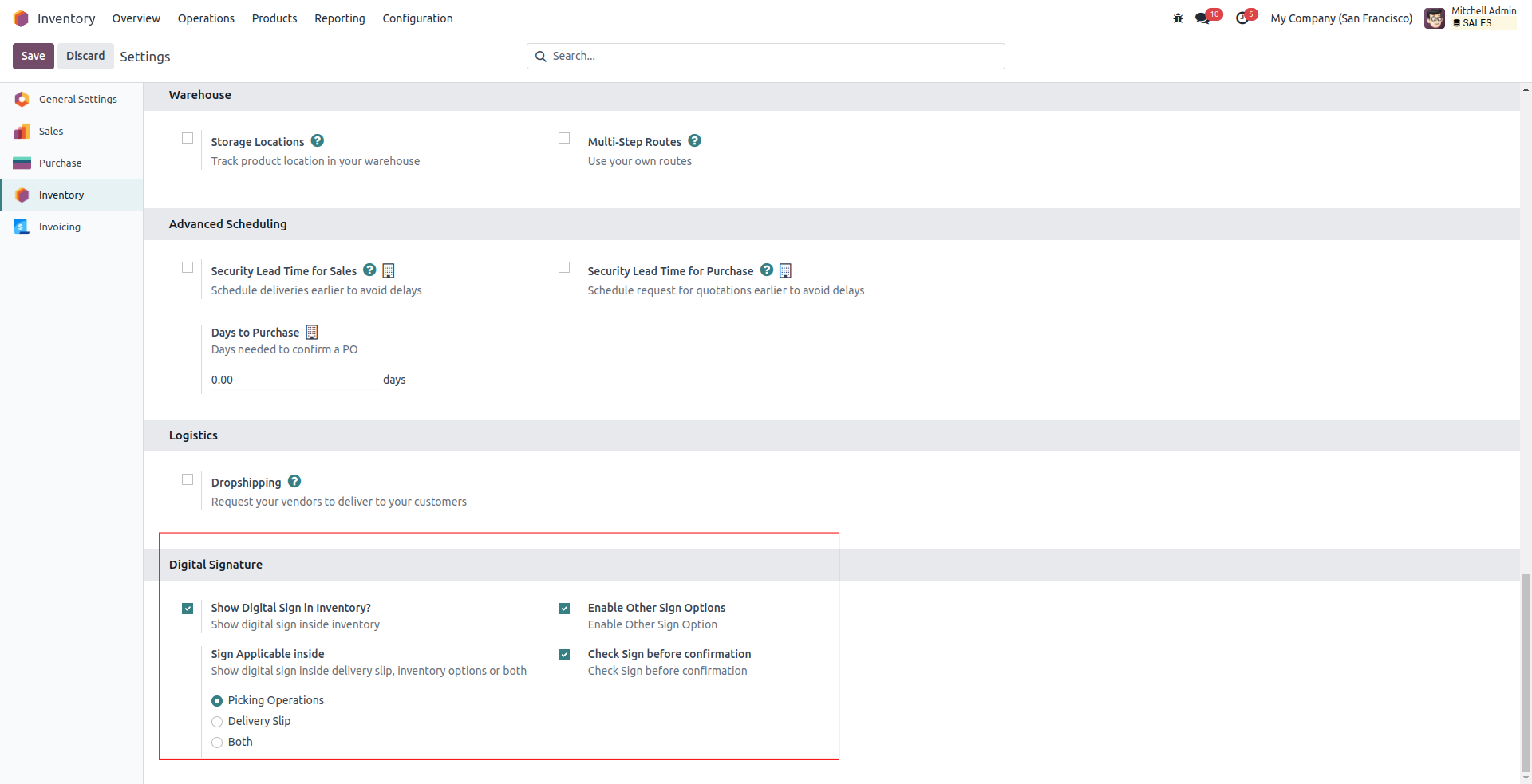The image size is (1532, 784).
Task: Open the activities clock icon
Action: (x=1242, y=18)
